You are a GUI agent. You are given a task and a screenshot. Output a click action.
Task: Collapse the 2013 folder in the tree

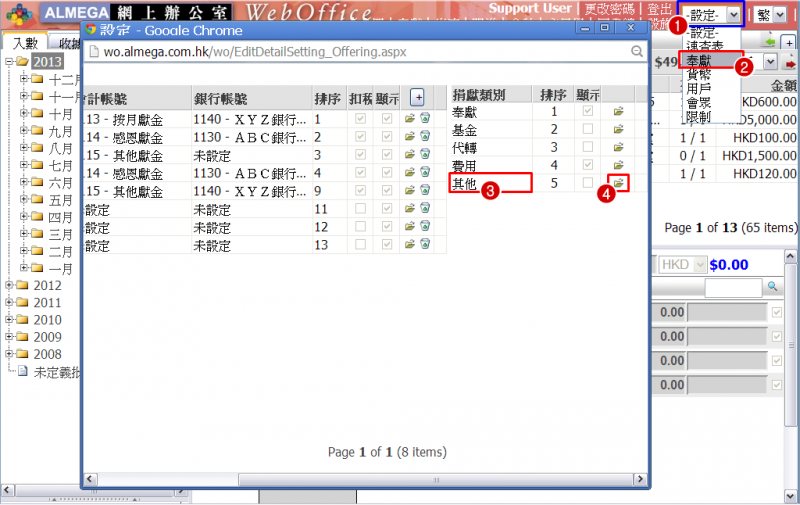(9, 62)
